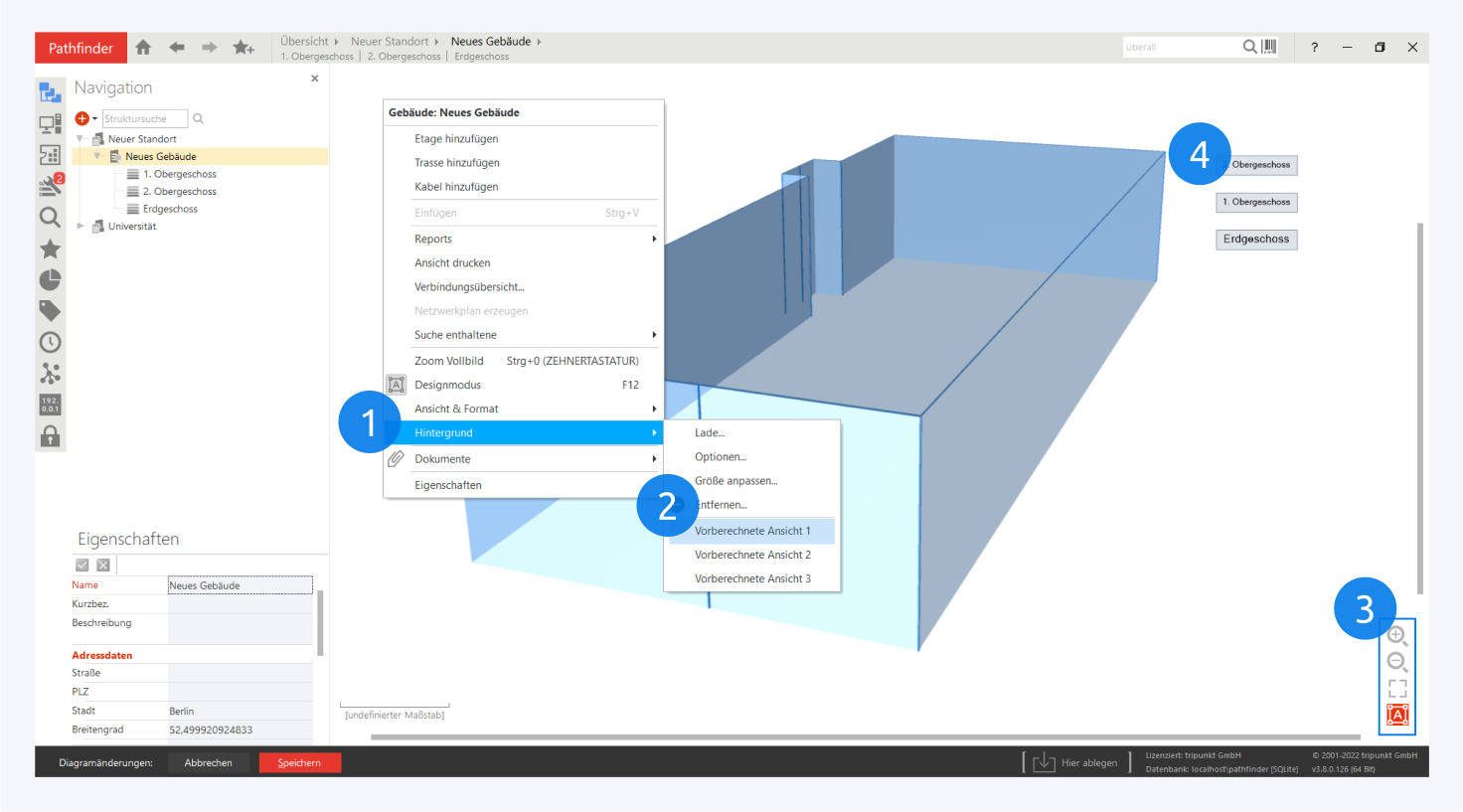Select 'Vorberechnete Ansicht 1' in submenu
1463x812 pixels.
click(752, 531)
